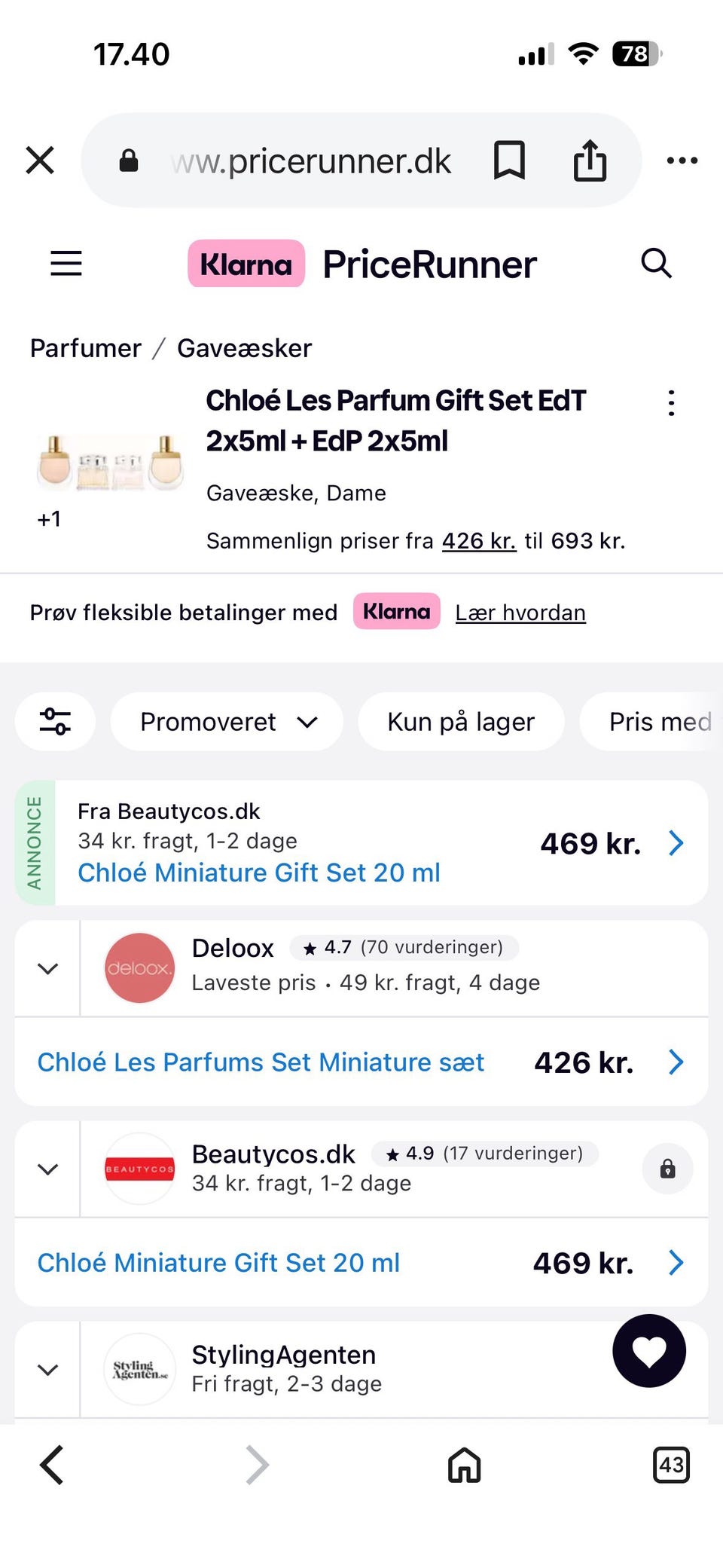Go to browser home page
The height and width of the screenshot is (1568, 723).
(x=465, y=1466)
